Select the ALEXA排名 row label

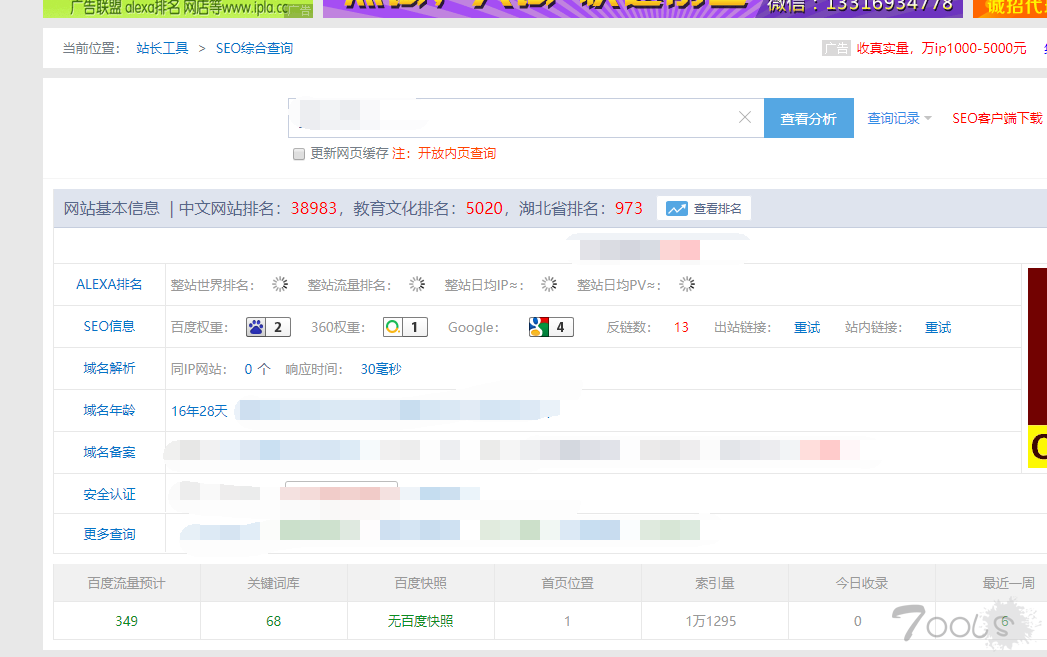point(109,285)
